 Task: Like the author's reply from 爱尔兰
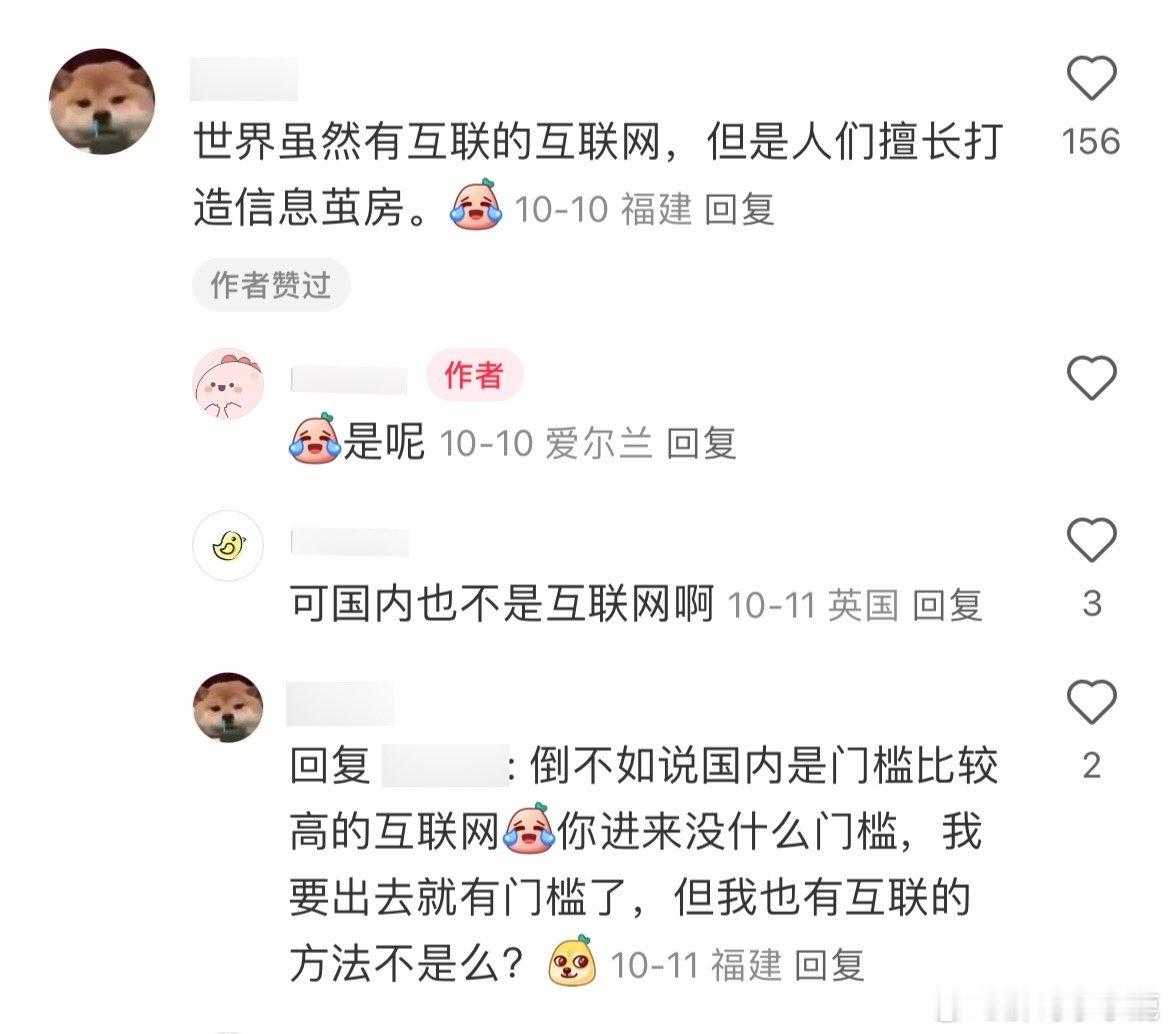[1092, 377]
